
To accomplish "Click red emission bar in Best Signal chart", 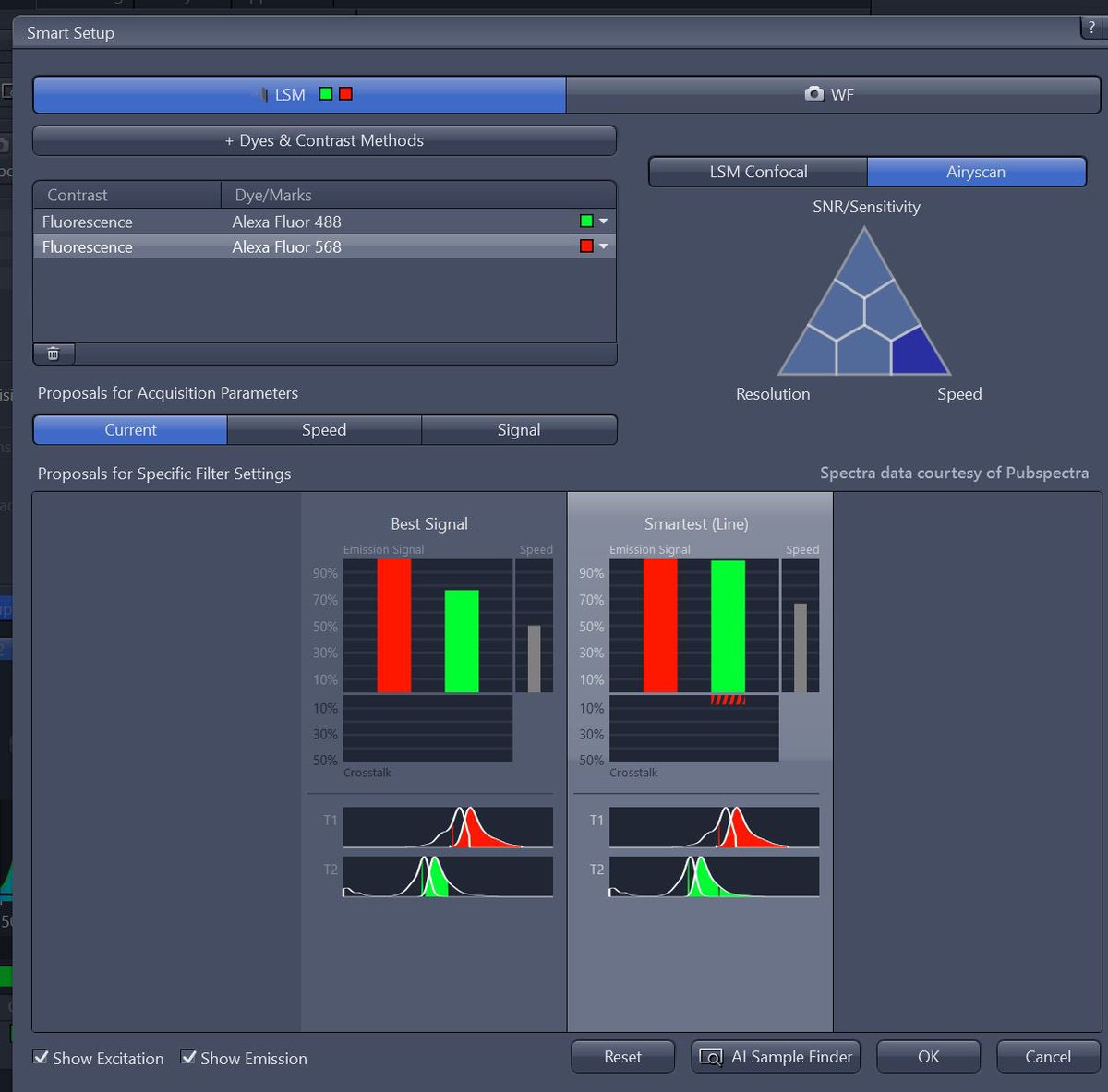I will (x=394, y=626).
